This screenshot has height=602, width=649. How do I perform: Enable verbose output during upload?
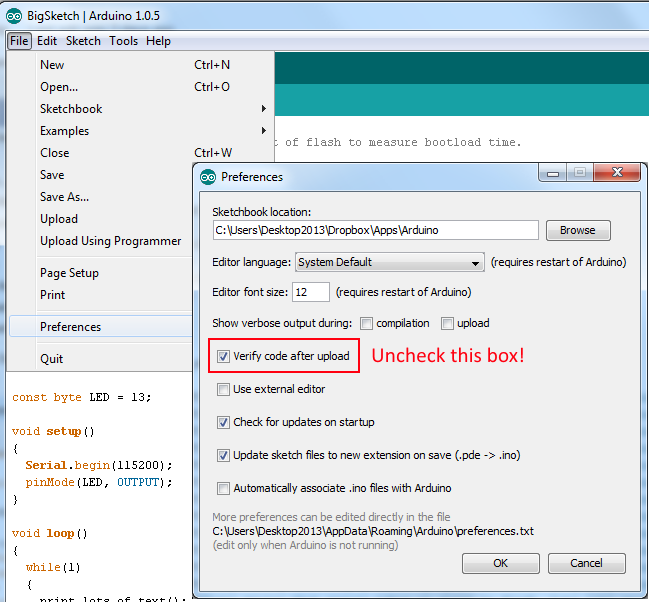coord(447,323)
